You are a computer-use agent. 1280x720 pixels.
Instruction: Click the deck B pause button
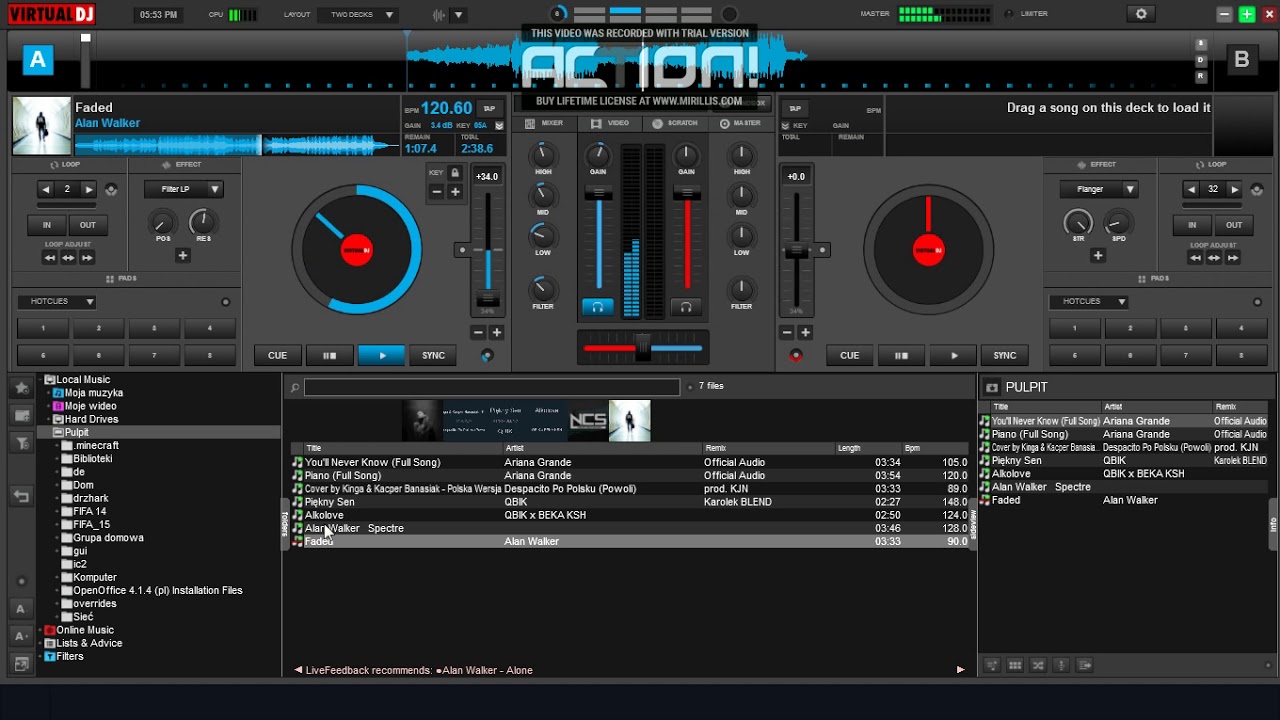point(901,355)
